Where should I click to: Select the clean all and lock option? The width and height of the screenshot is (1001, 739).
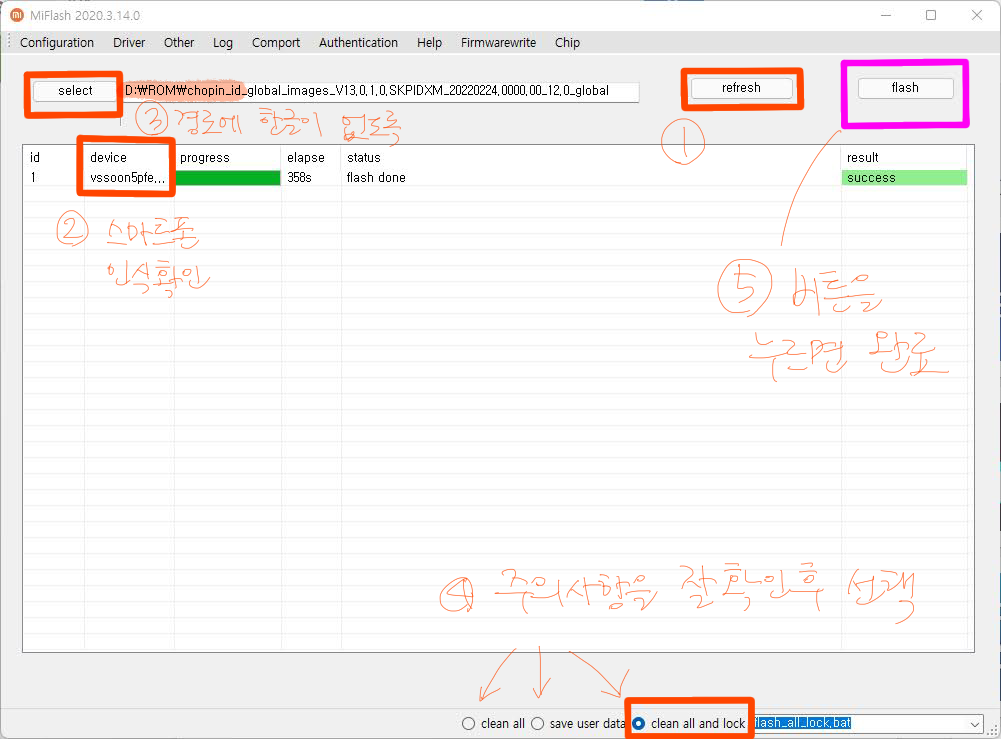[638, 724]
